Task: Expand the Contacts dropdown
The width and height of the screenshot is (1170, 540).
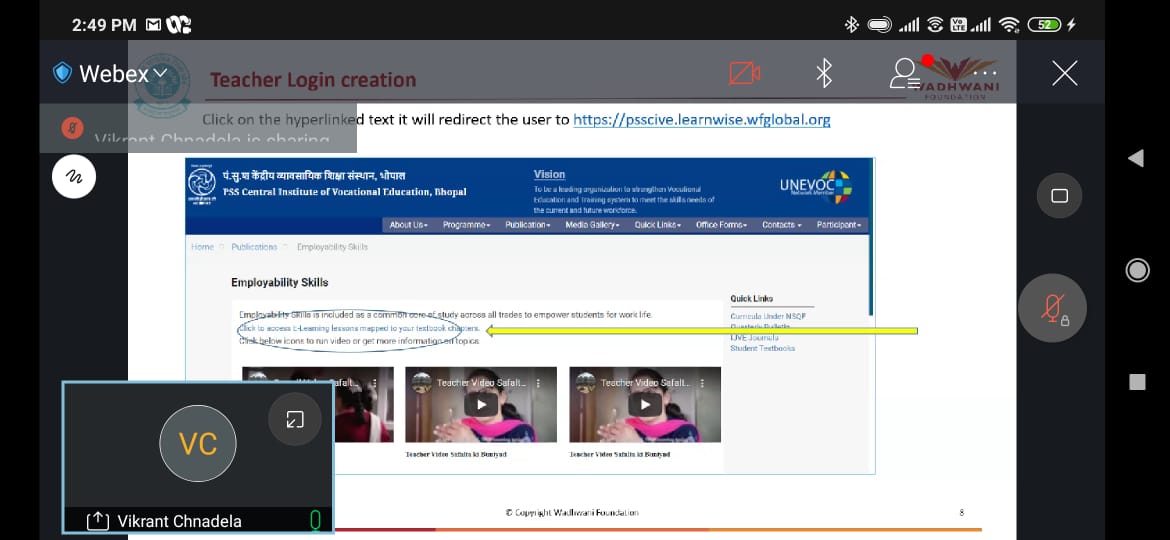Action: tap(781, 225)
